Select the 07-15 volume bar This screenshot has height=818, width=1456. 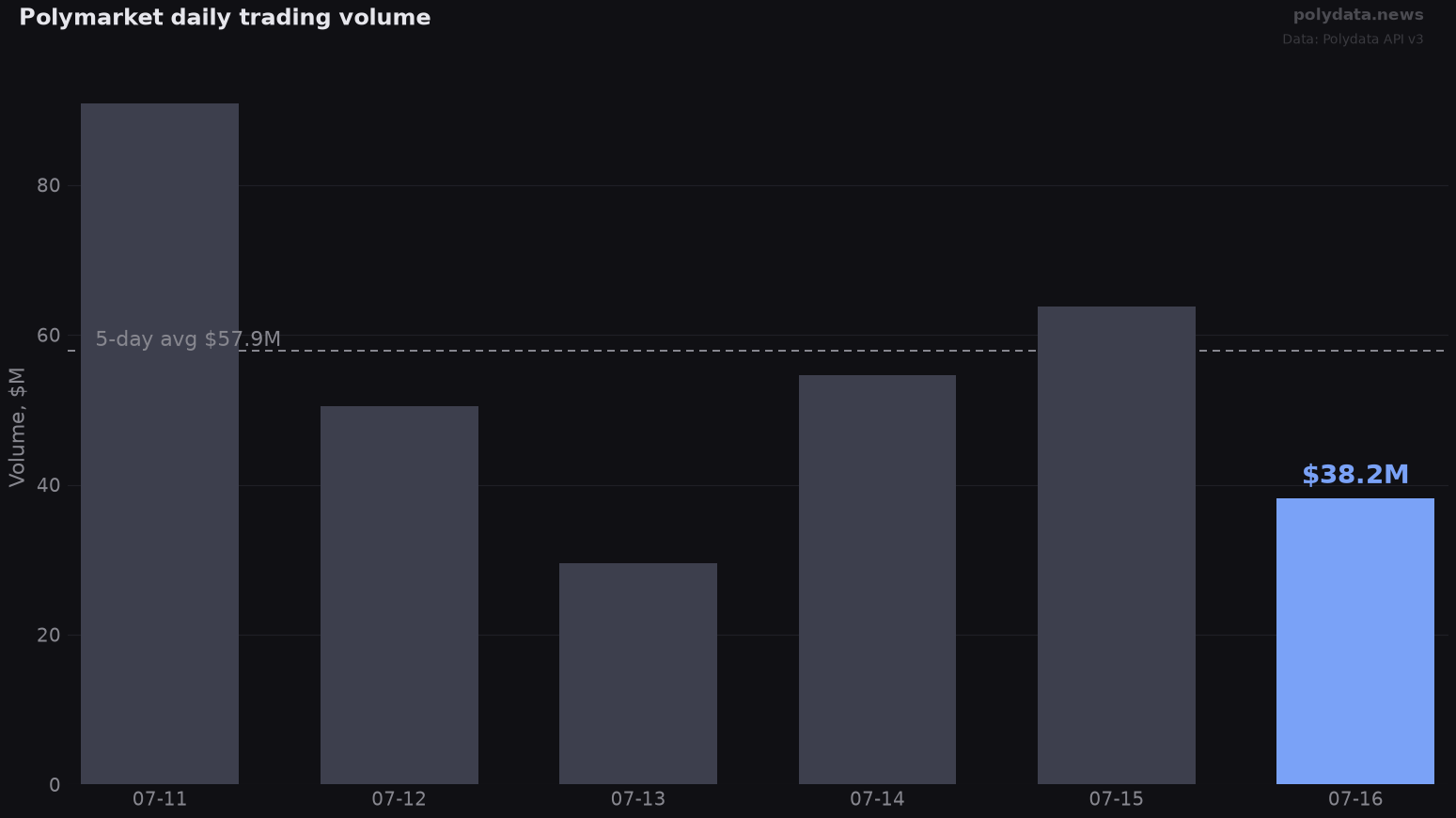click(x=1117, y=545)
